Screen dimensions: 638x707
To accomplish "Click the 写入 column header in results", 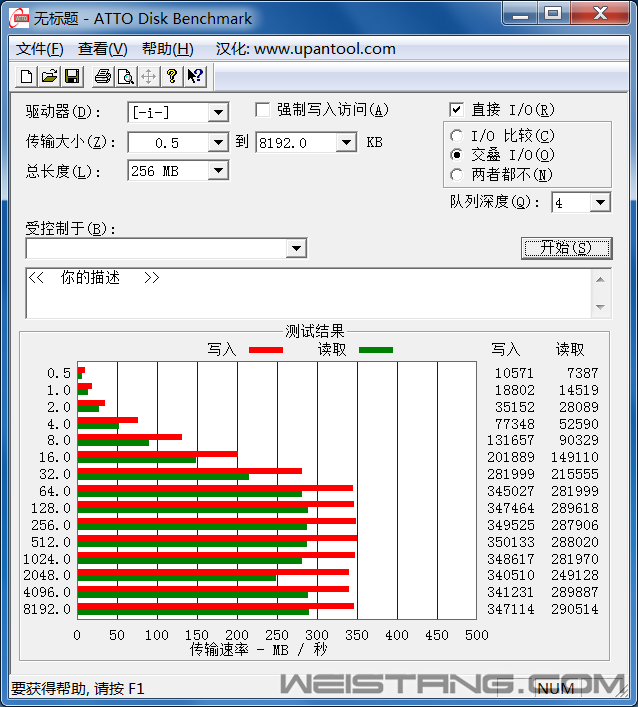I will [506, 349].
